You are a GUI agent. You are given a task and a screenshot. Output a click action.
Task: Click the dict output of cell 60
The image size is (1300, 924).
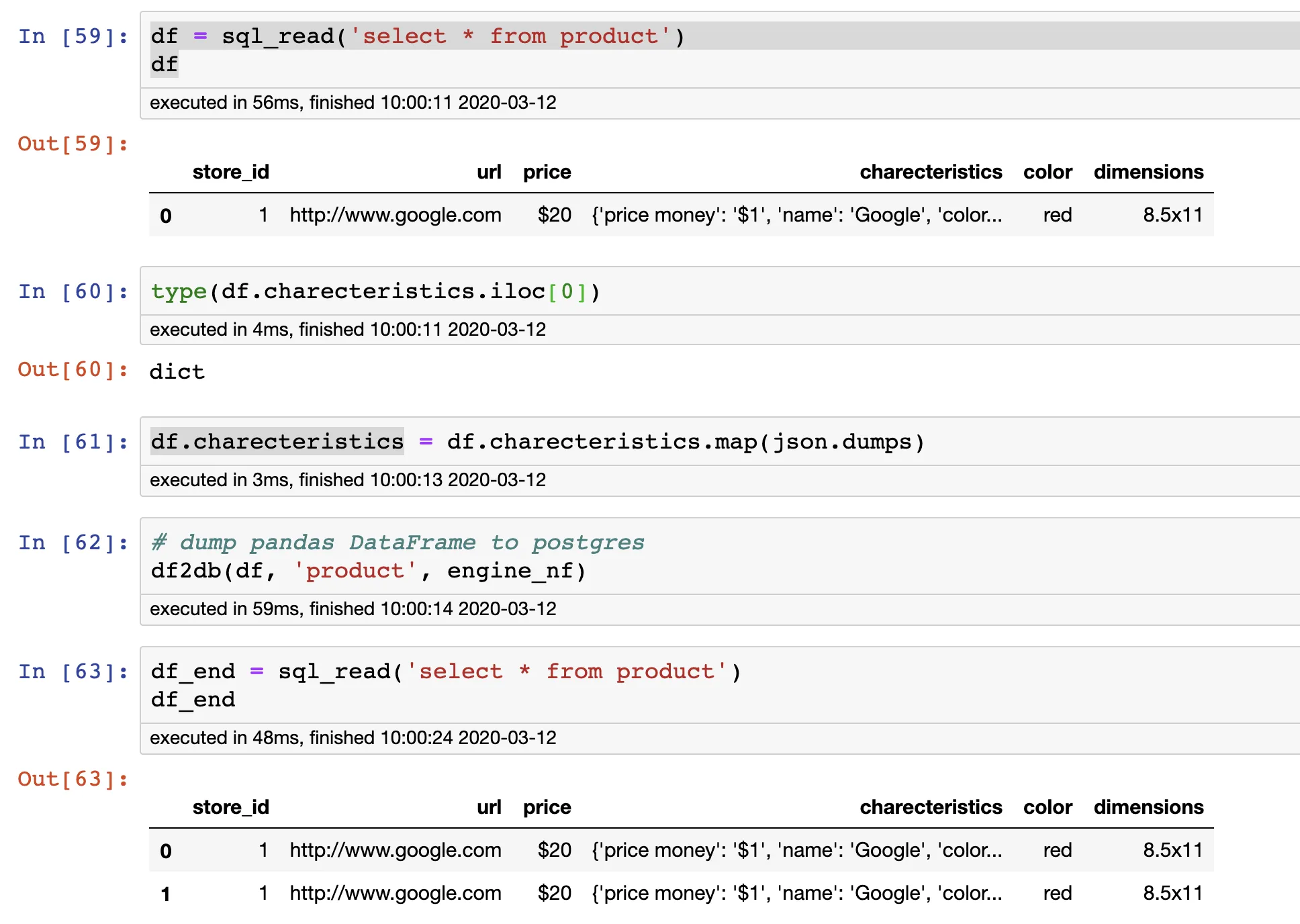click(177, 371)
